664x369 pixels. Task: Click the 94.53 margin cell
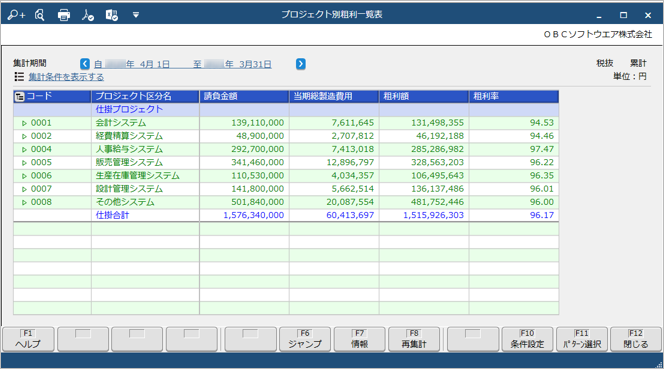click(x=514, y=123)
